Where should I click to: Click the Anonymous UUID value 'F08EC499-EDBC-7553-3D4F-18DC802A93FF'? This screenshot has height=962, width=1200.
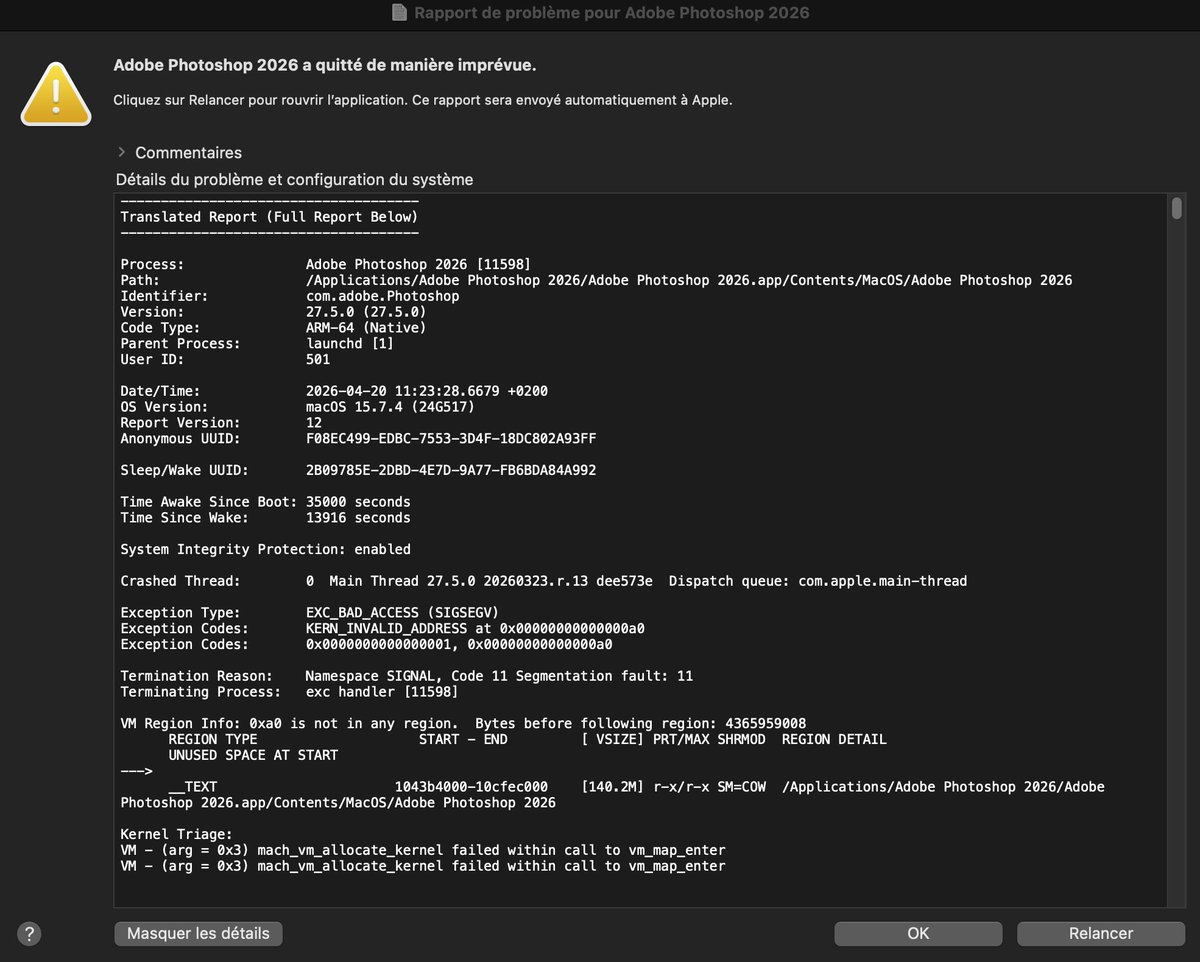click(x=451, y=439)
